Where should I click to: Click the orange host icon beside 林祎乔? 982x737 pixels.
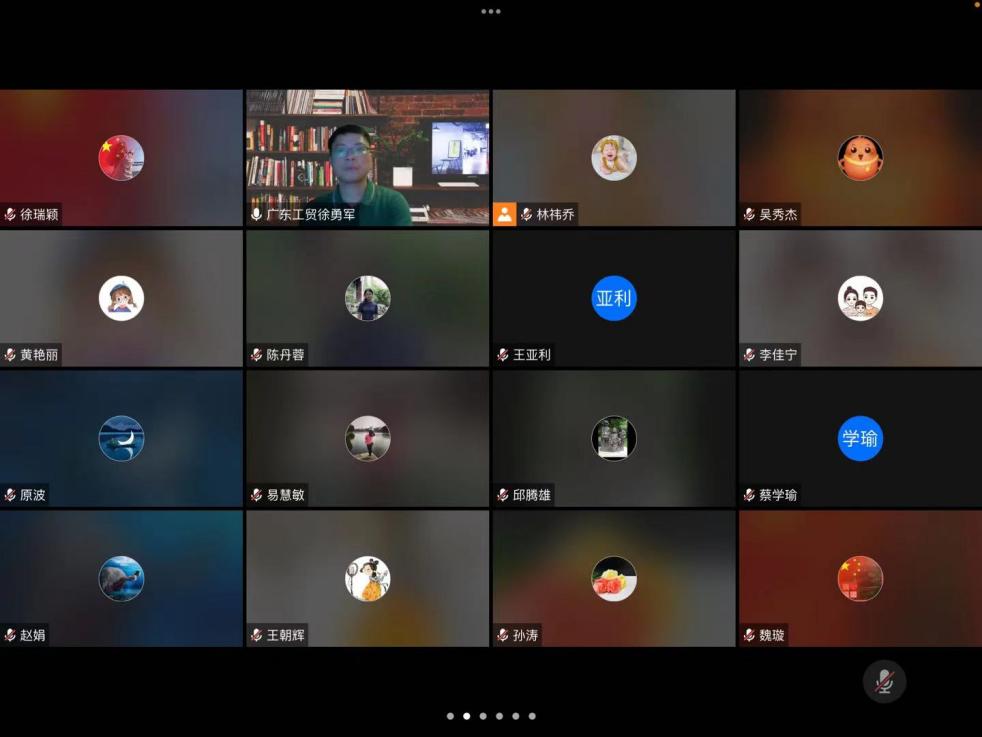[505, 214]
